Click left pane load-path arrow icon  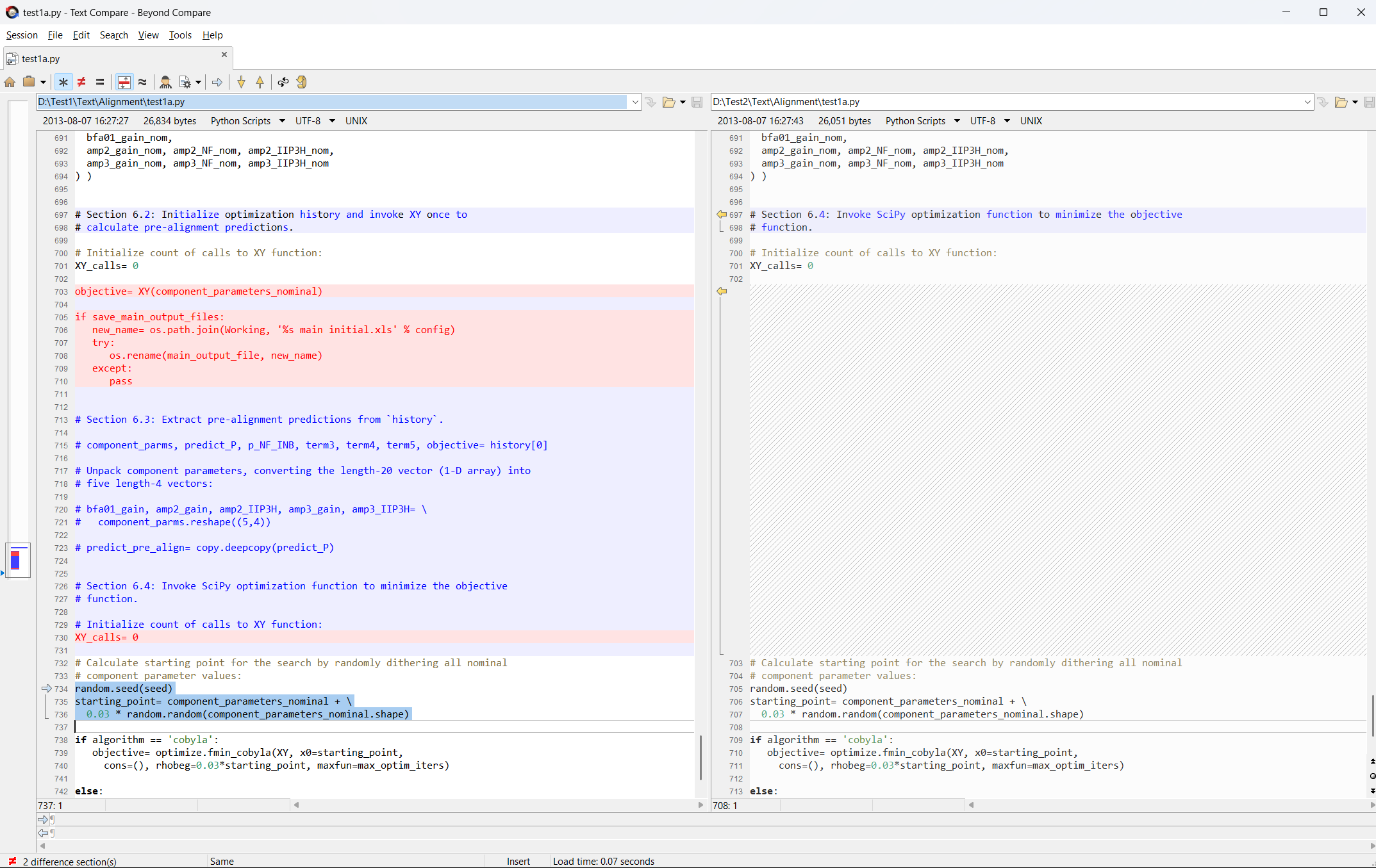(651, 102)
